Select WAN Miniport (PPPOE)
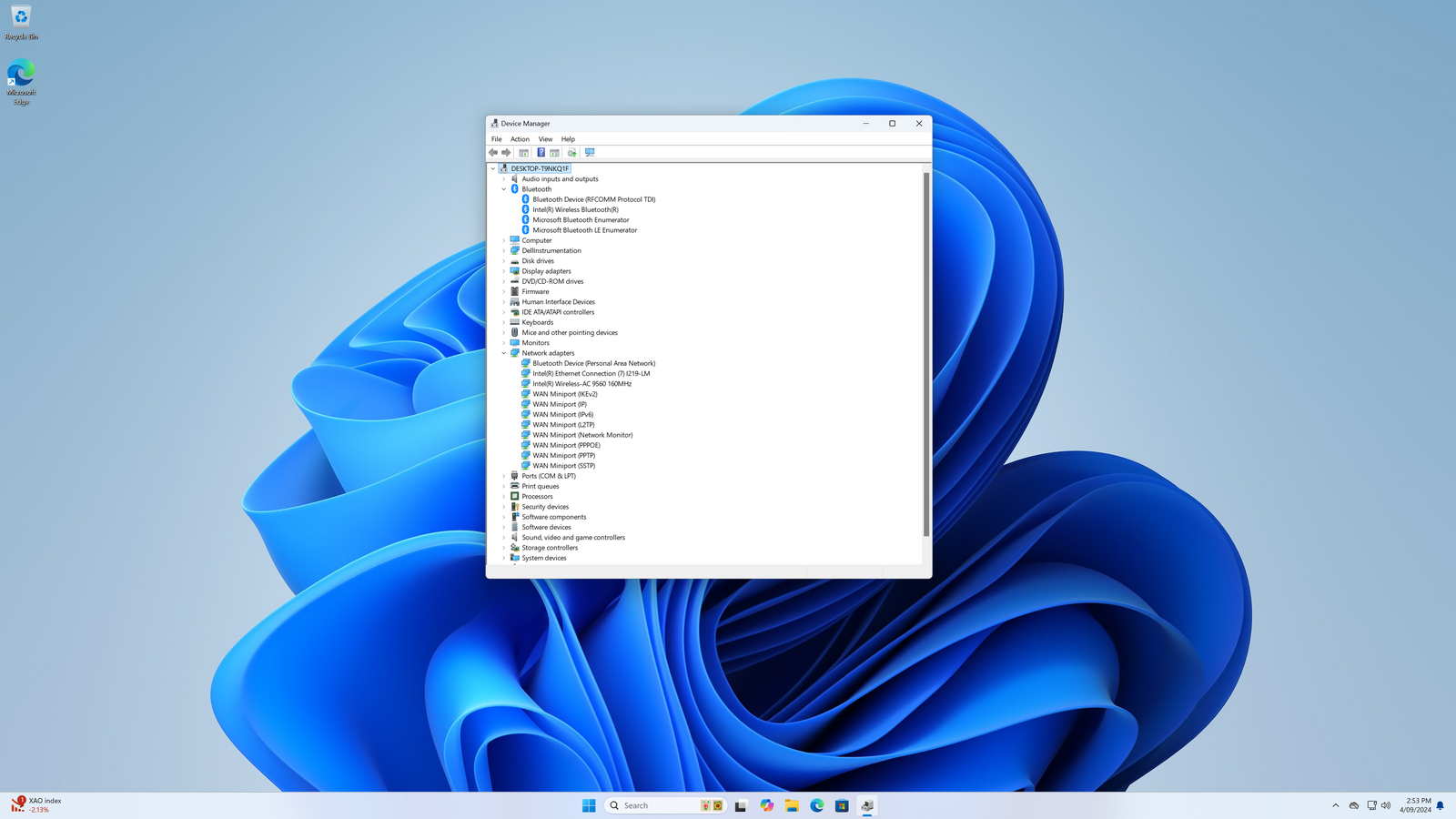 coord(566,445)
